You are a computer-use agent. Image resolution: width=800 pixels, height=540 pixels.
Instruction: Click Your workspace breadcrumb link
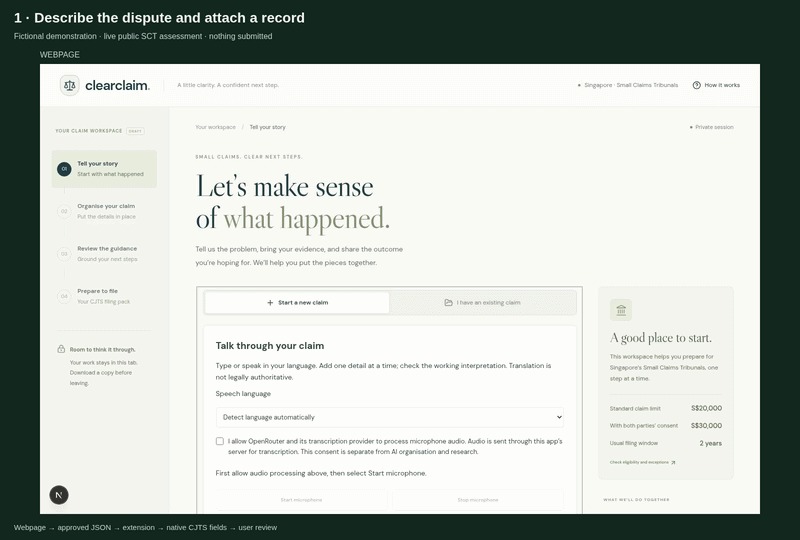point(215,127)
